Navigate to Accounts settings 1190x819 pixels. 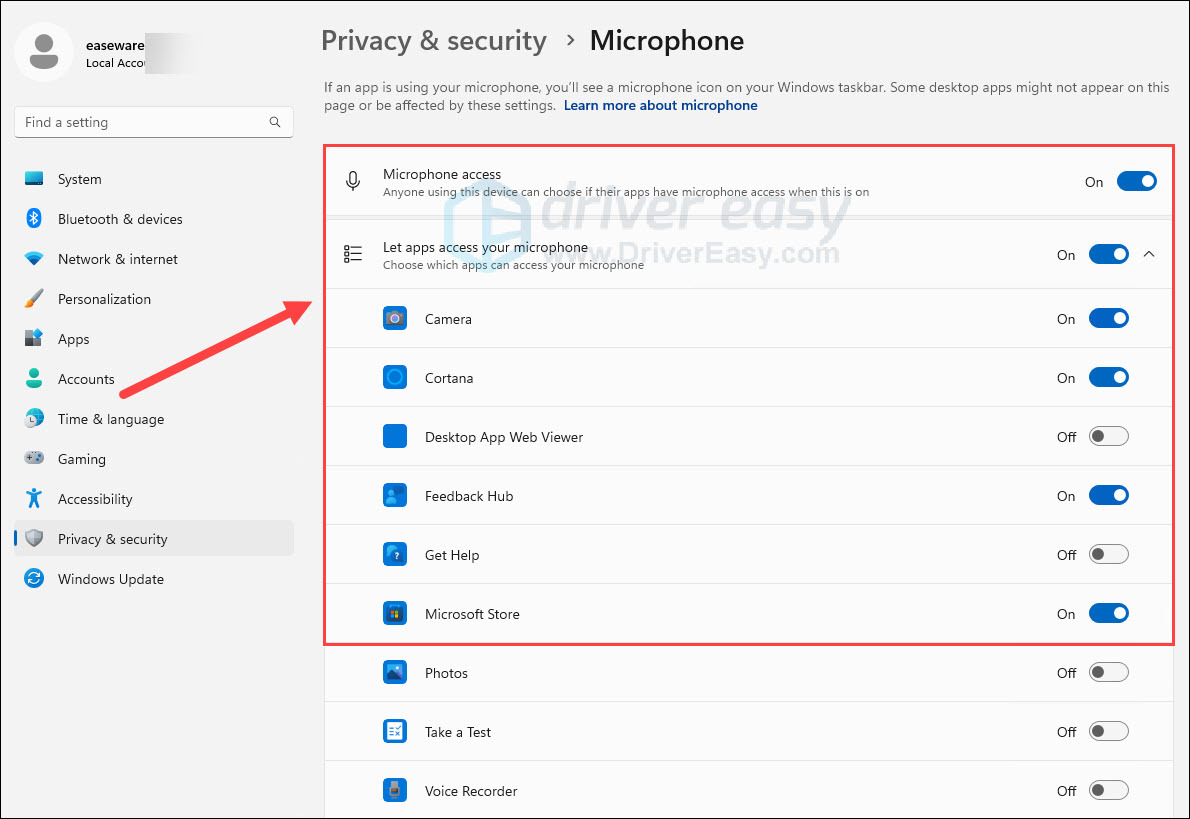click(153, 379)
